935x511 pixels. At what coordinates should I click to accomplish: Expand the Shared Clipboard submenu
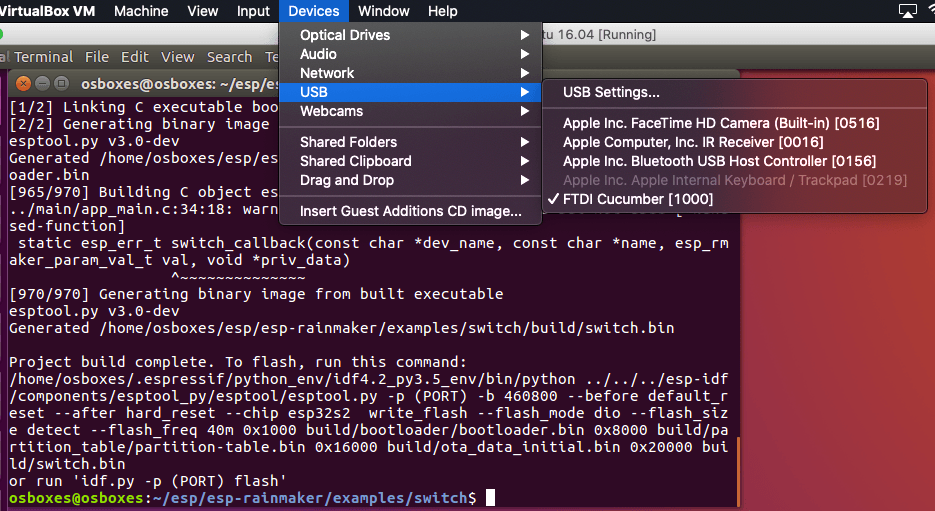[410, 161]
